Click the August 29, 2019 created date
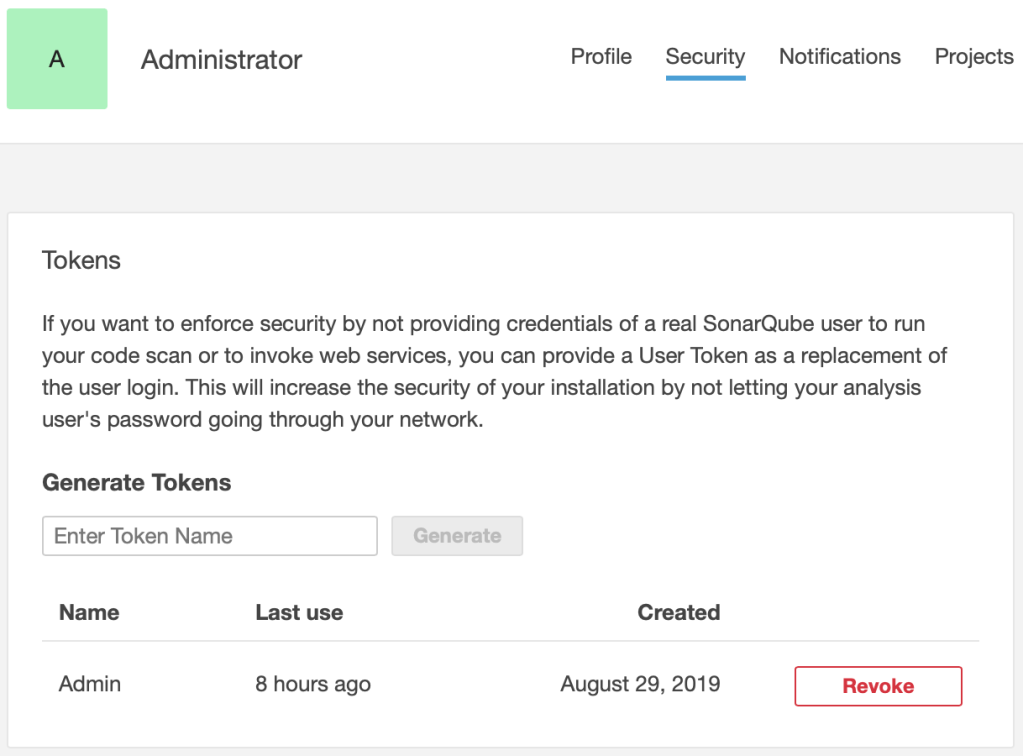 640,685
